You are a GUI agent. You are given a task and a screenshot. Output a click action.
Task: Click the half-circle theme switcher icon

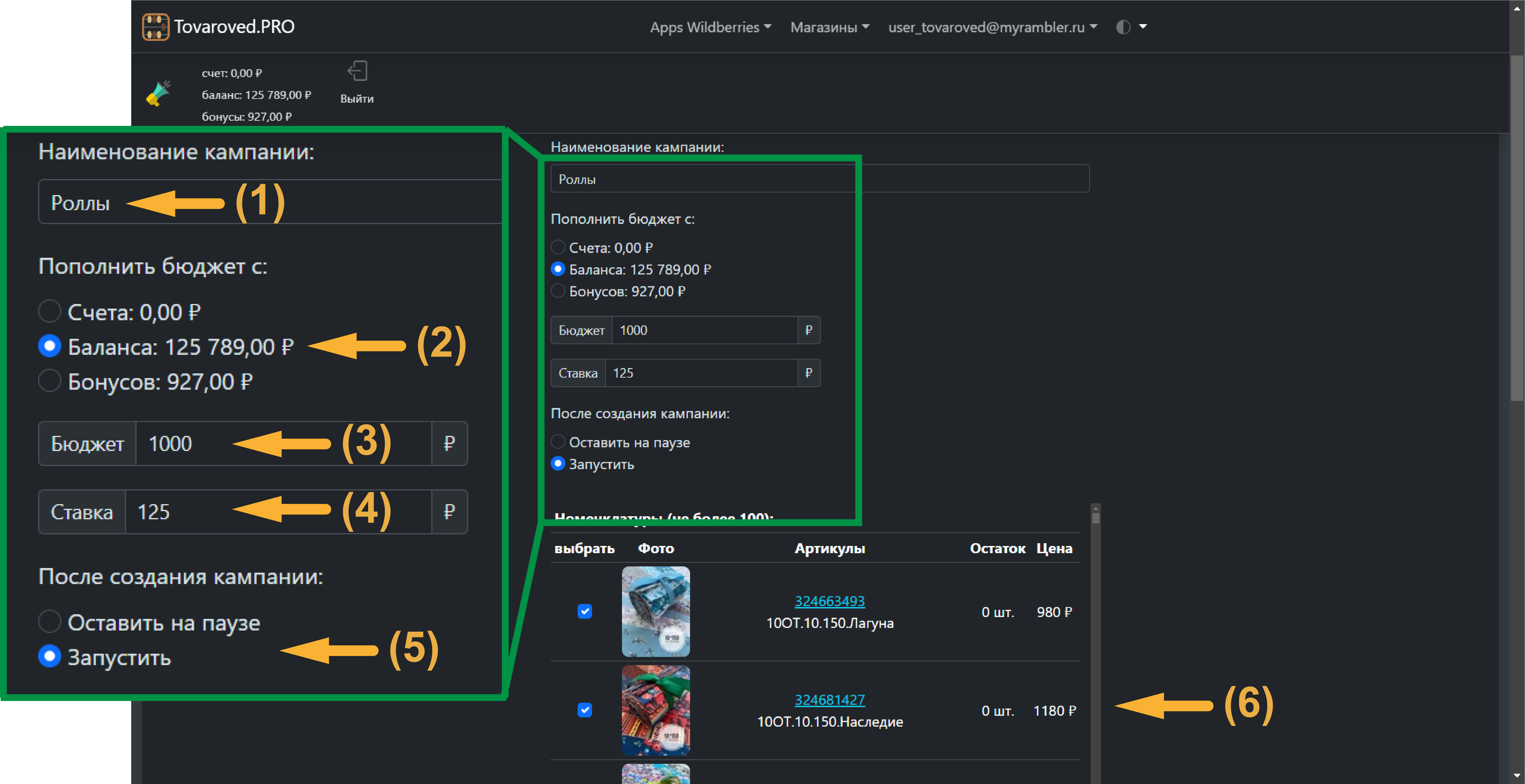click(1122, 27)
